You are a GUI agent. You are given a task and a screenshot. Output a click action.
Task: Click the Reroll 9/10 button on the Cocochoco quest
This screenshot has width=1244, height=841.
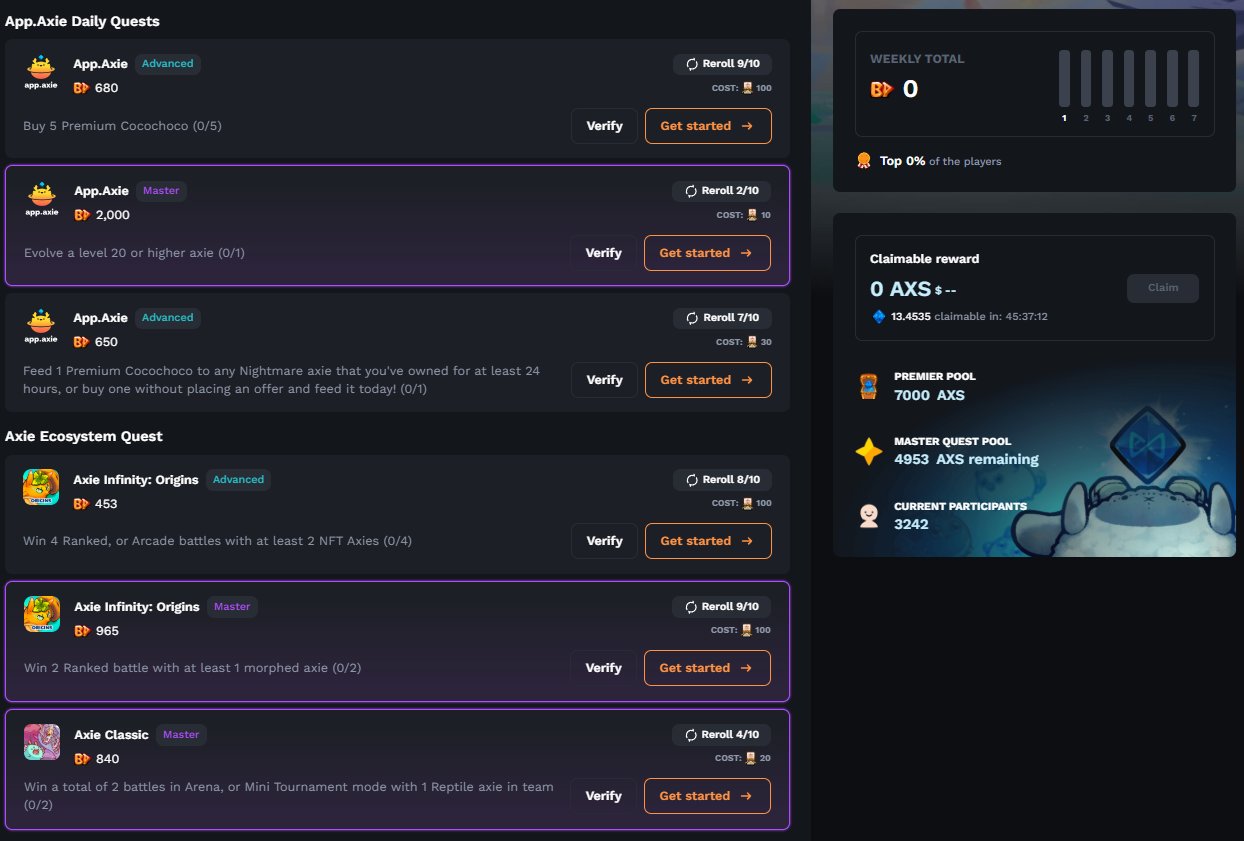tap(723, 64)
